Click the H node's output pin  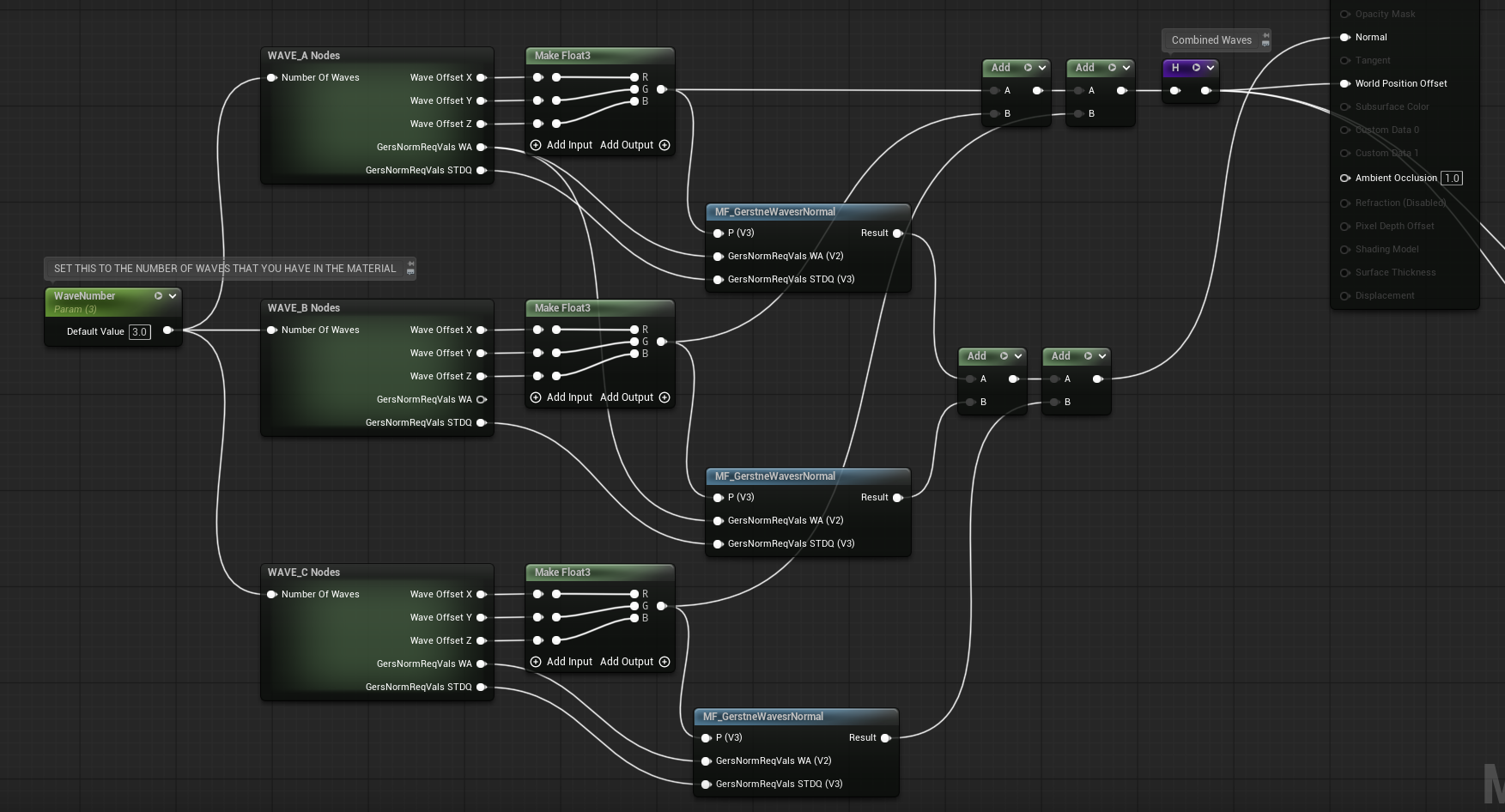(1205, 90)
